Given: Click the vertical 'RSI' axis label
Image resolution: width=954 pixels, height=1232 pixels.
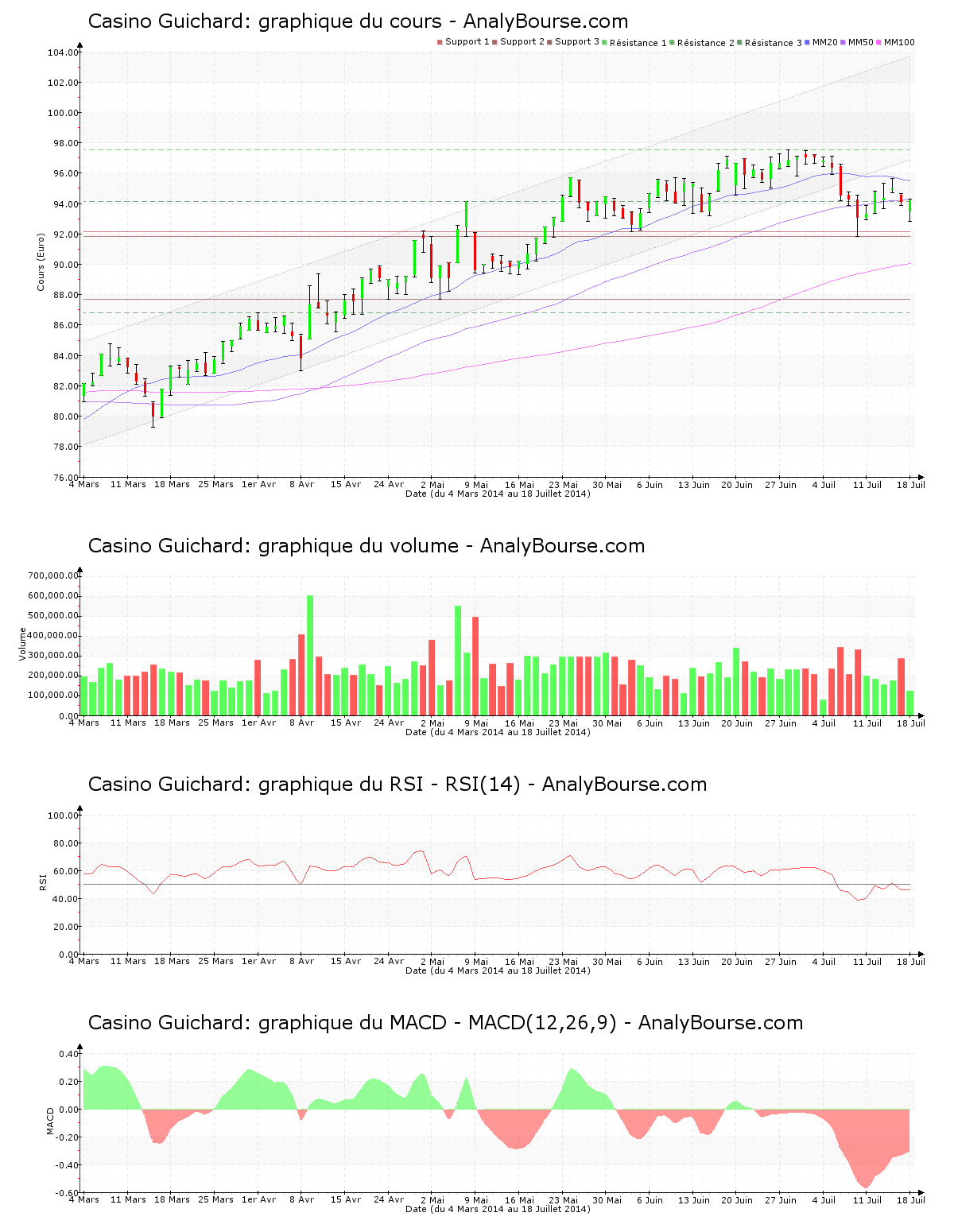Looking at the screenshot, I should pyautogui.click(x=43, y=881).
